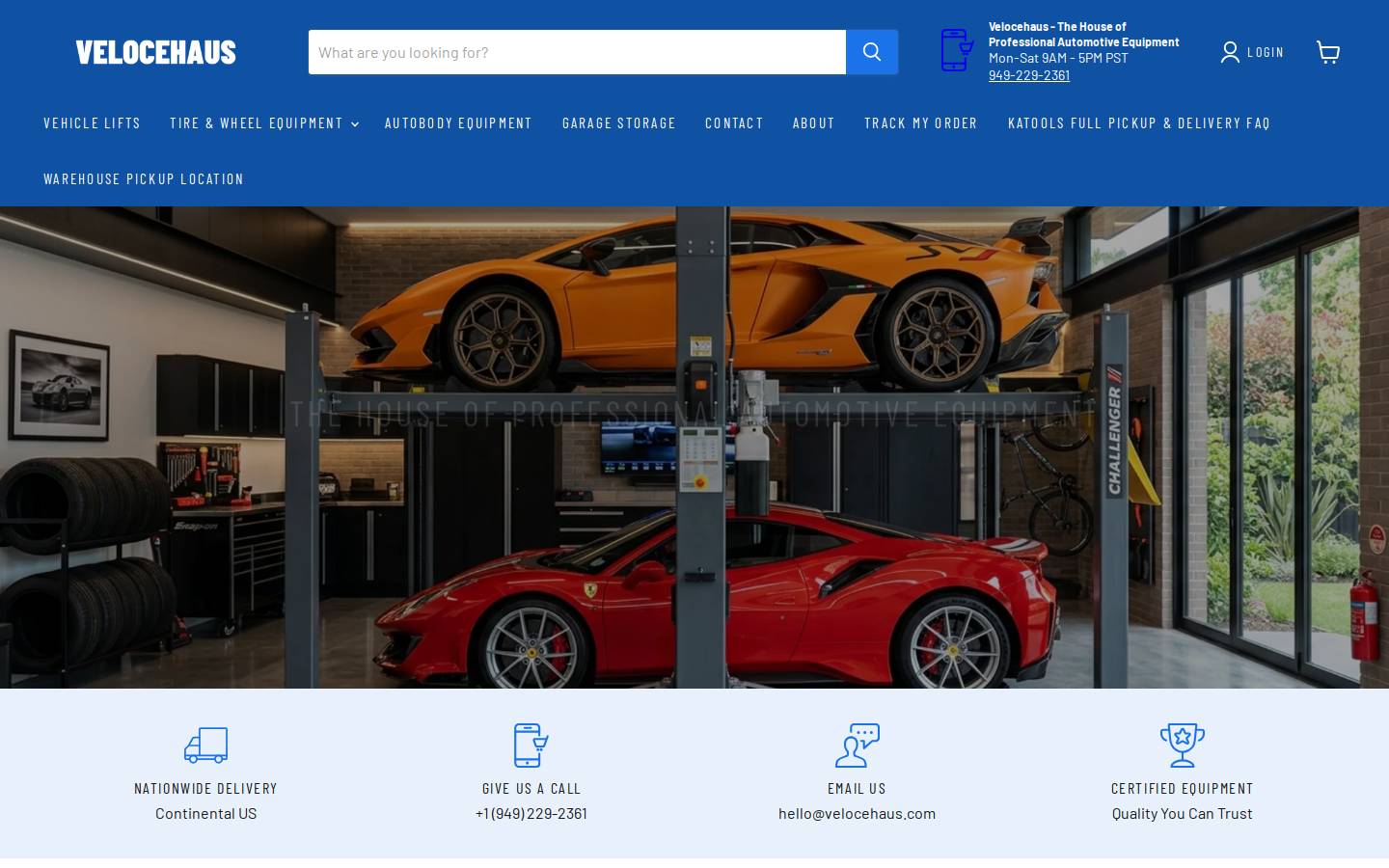Click the phone icon in the header
The width and height of the screenshot is (1389, 868).
click(956, 50)
